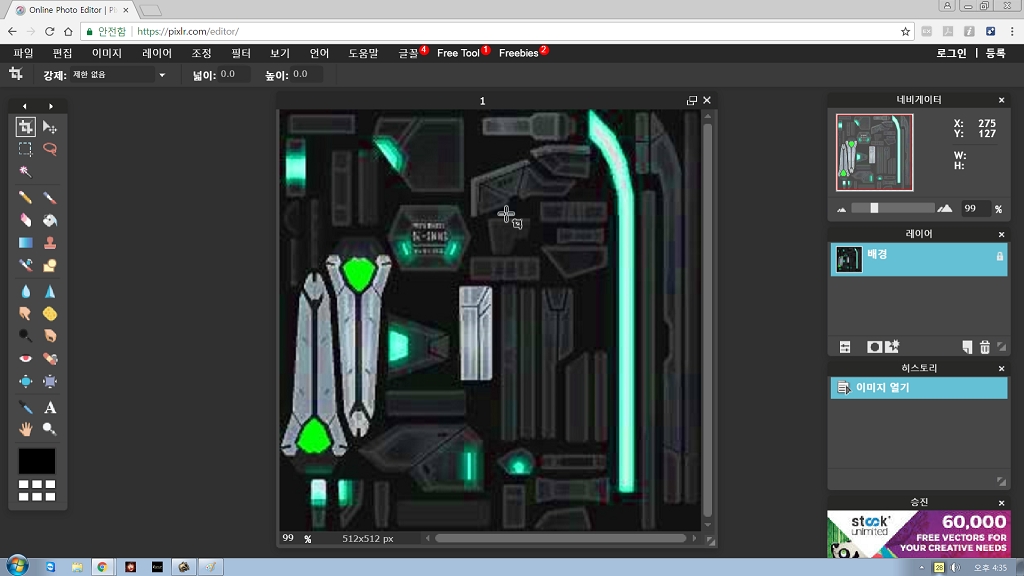Select the Marquee selection tool
The image size is (1024, 576).
pyautogui.click(x=25, y=149)
